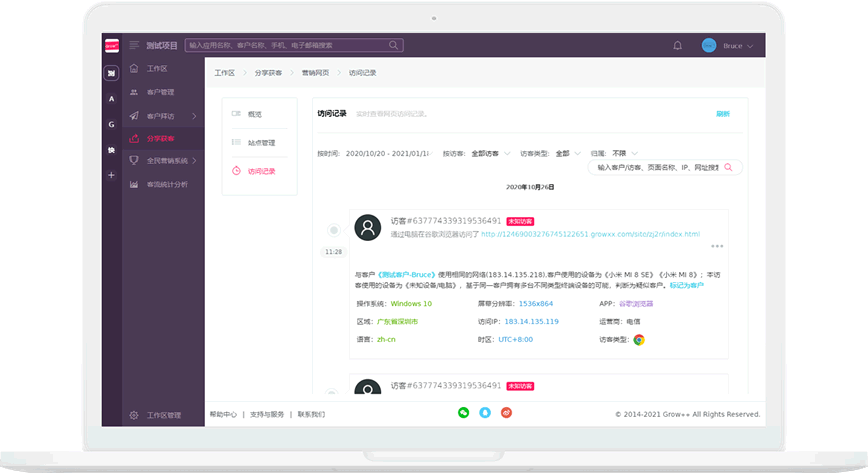This screenshot has width=868, height=473.
Task: Open the three-dot menu on the visitor card
Action: point(717,246)
